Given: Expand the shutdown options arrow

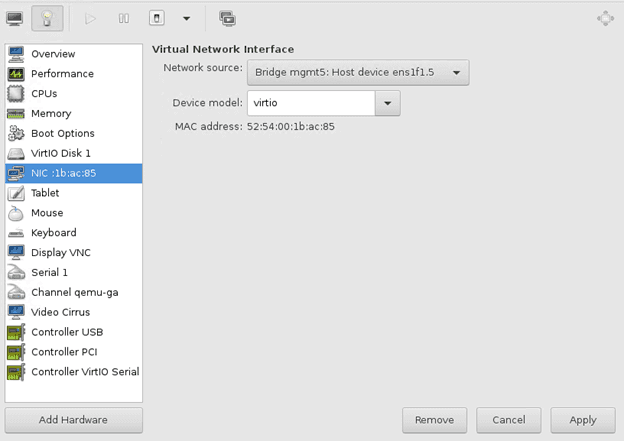Looking at the screenshot, I should click(186, 18).
